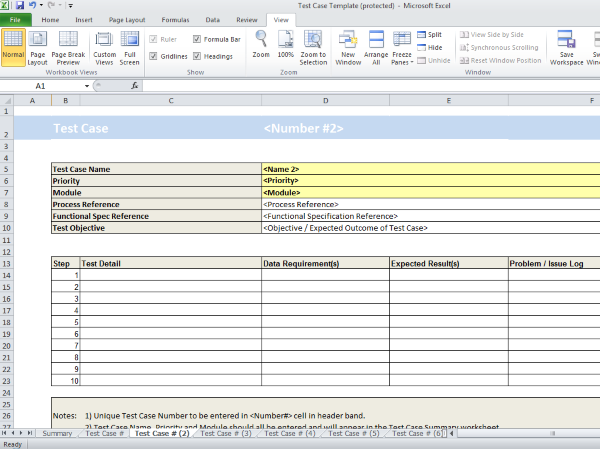
Task: Open the Freeze Panes dropdown
Action: pyautogui.click(x=402, y=47)
